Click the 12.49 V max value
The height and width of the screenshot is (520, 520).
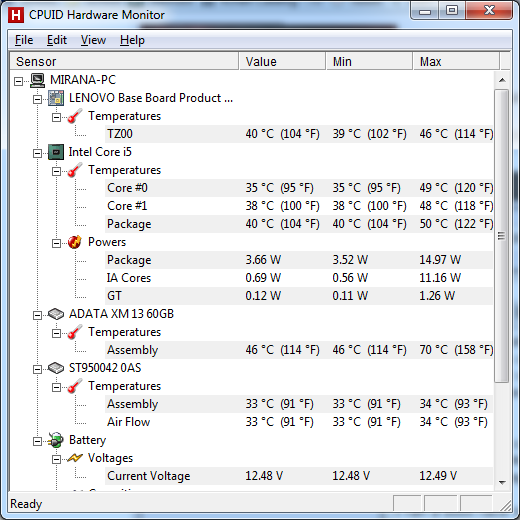(x=438, y=476)
